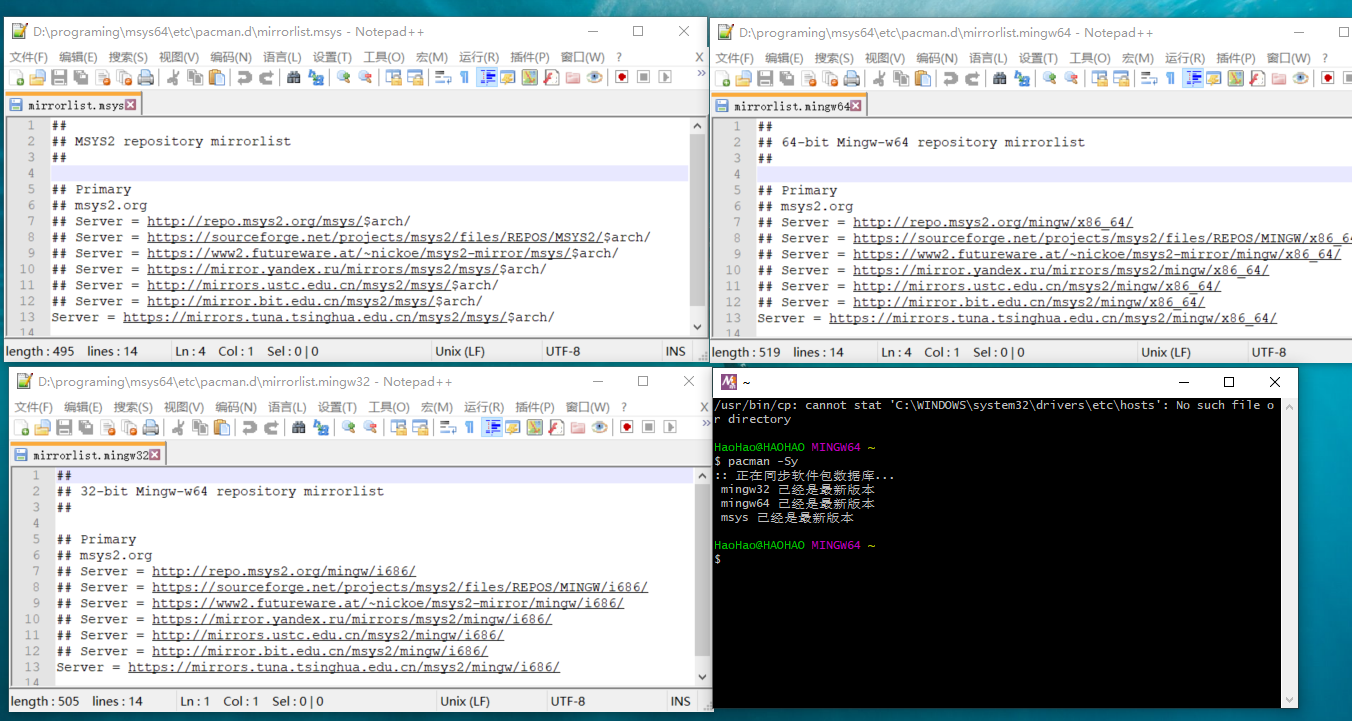Click UTF-8 encoding in mirrorlist.mingw32 status bar
1352x721 pixels.
568,701
